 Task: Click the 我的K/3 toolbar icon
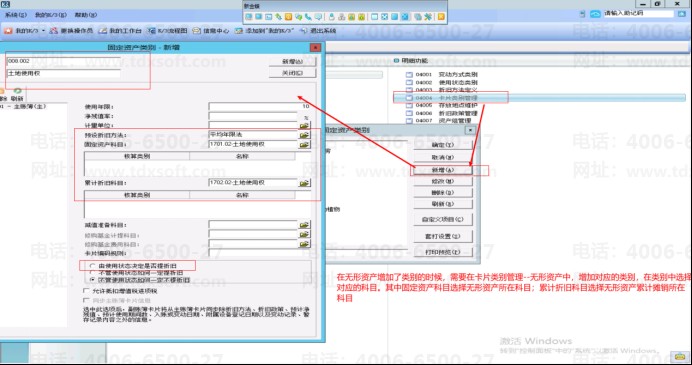8,31
